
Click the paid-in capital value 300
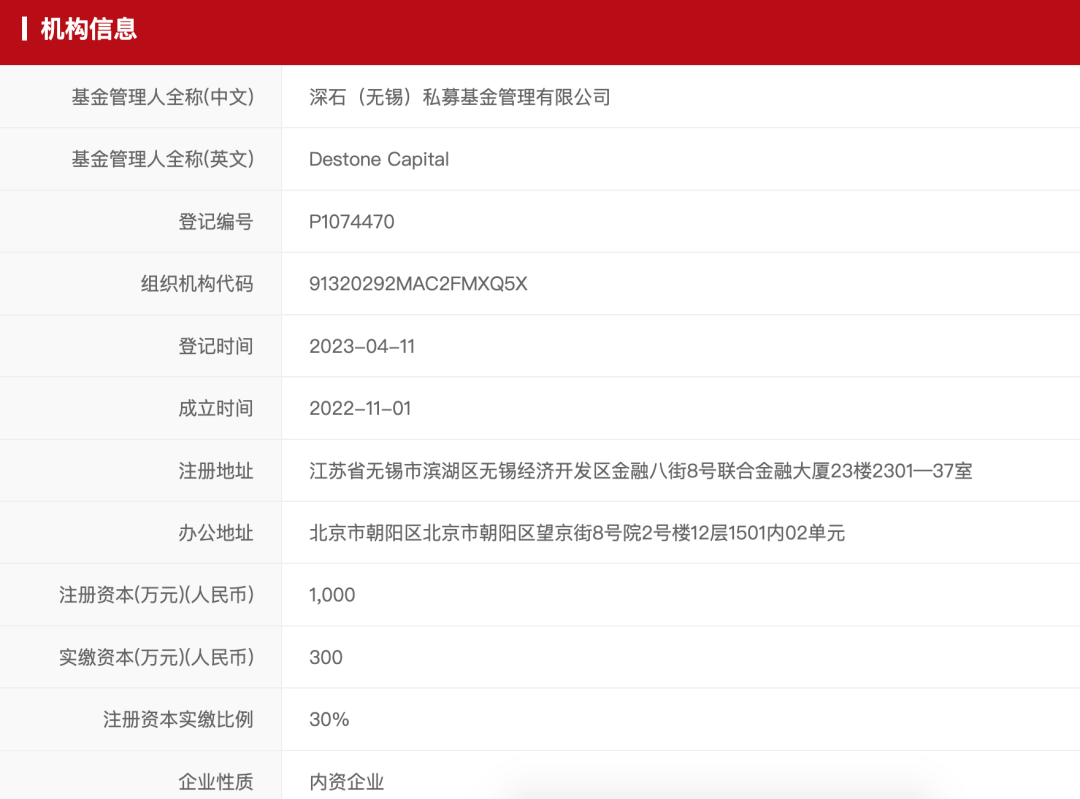327,657
